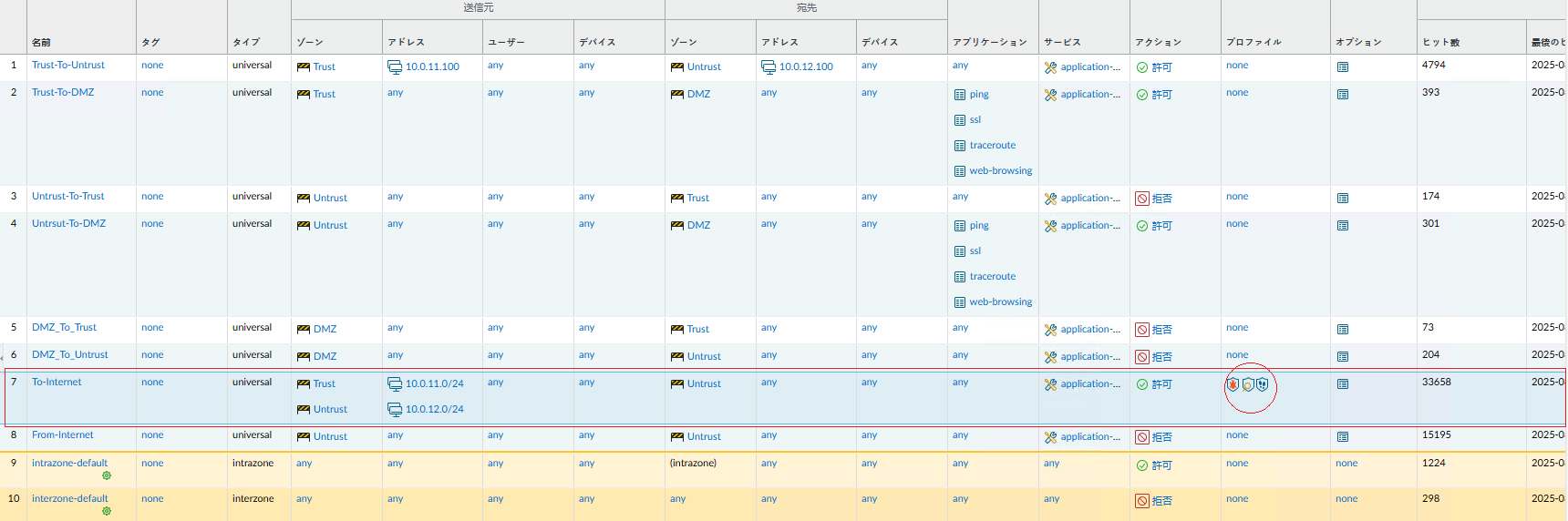
Task: Click the ヒット数 column header
Action: pos(1441,43)
